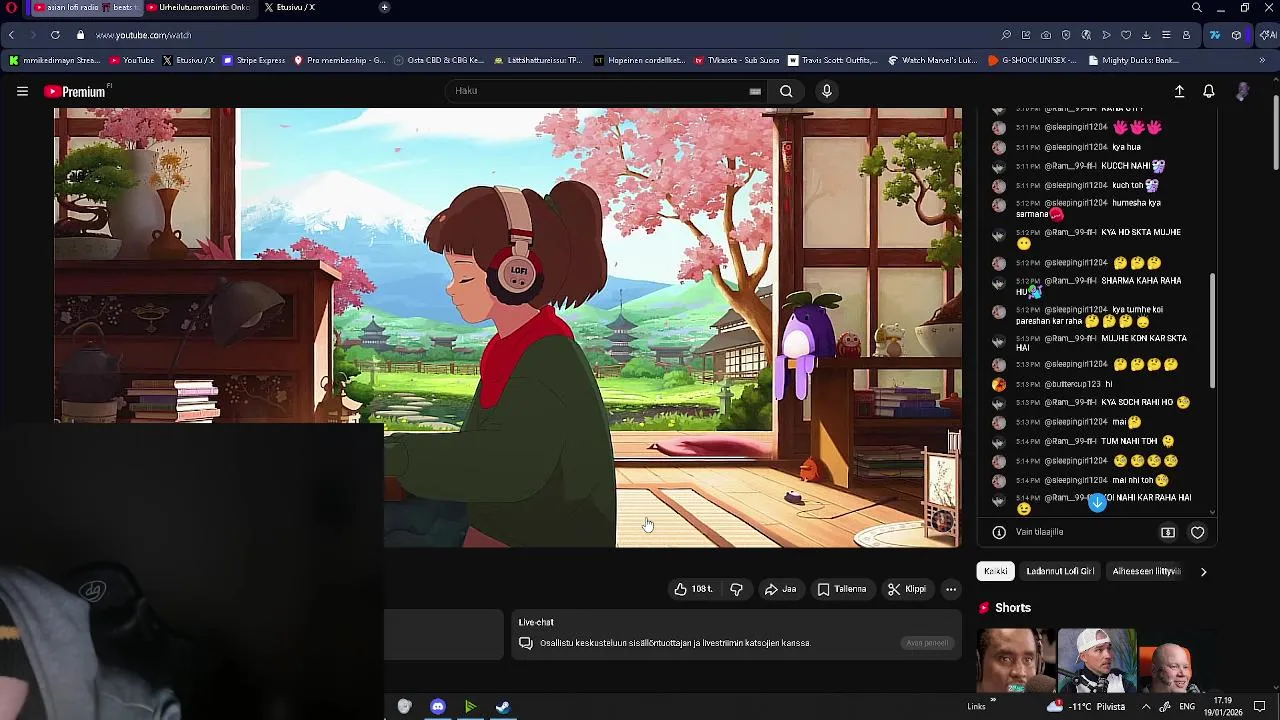Share the video using Jaa

coord(781,589)
